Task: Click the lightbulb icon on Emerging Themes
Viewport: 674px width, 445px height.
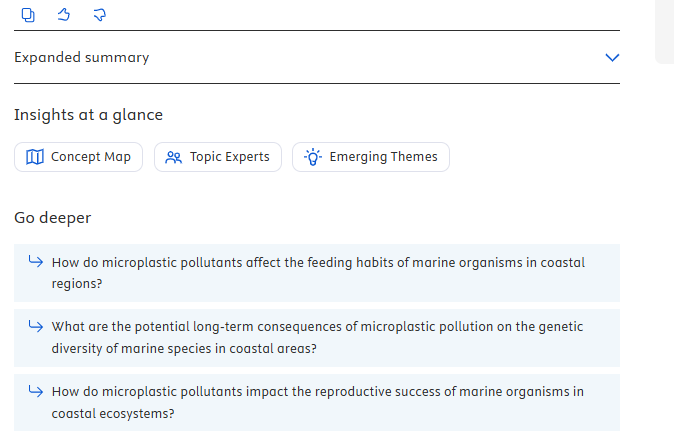Action: 313,157
